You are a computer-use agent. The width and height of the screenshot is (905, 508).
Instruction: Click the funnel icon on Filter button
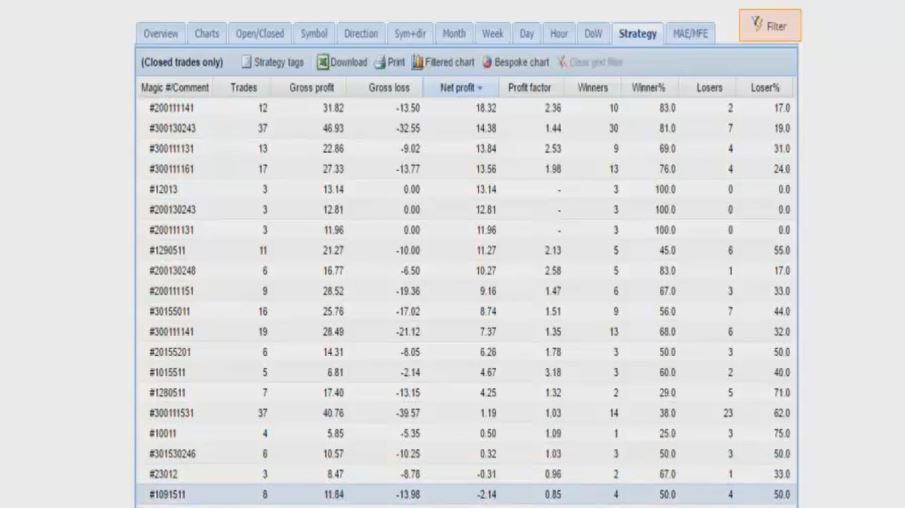[757, 24]
